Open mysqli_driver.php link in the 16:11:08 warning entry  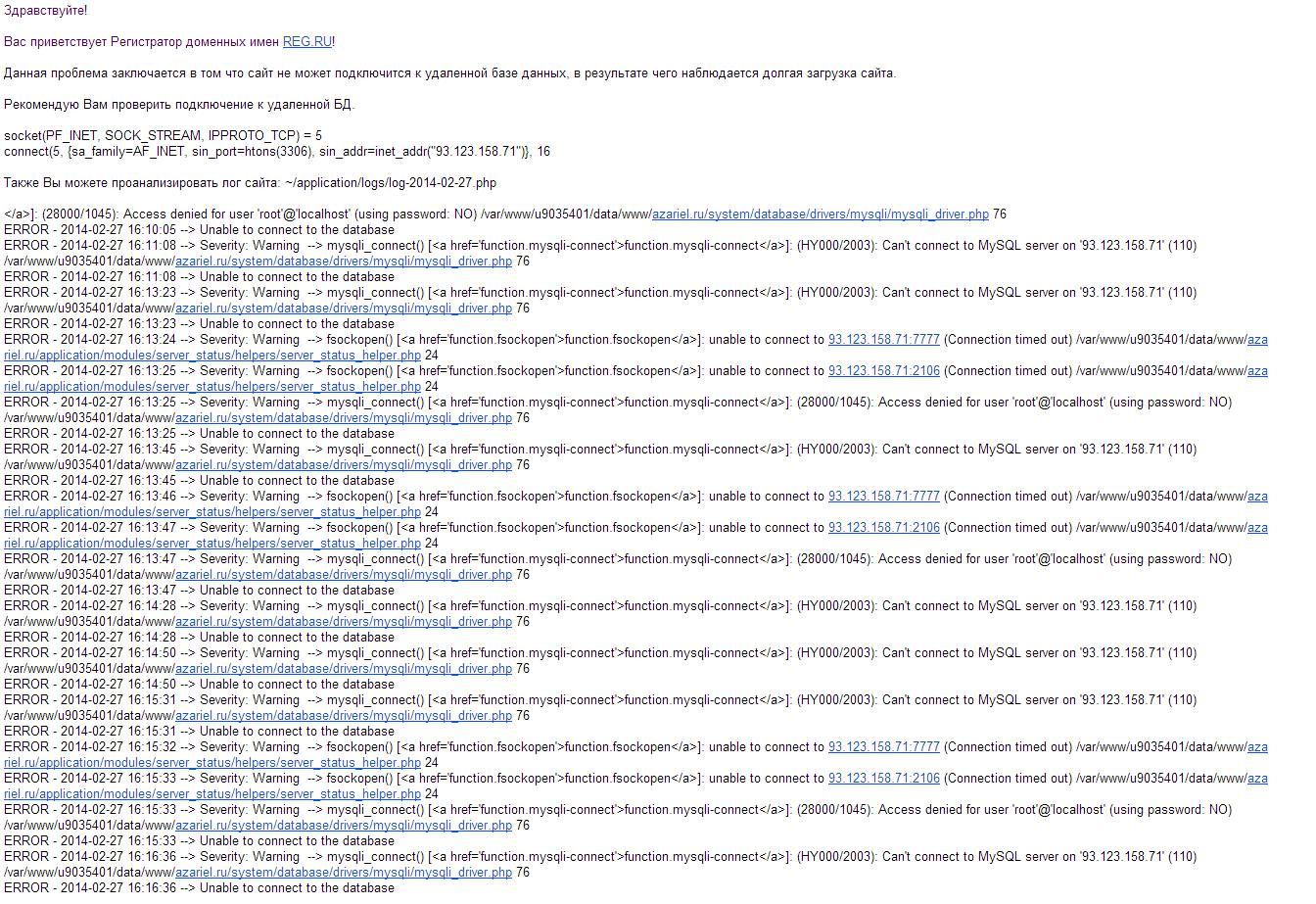click(344, 262)
